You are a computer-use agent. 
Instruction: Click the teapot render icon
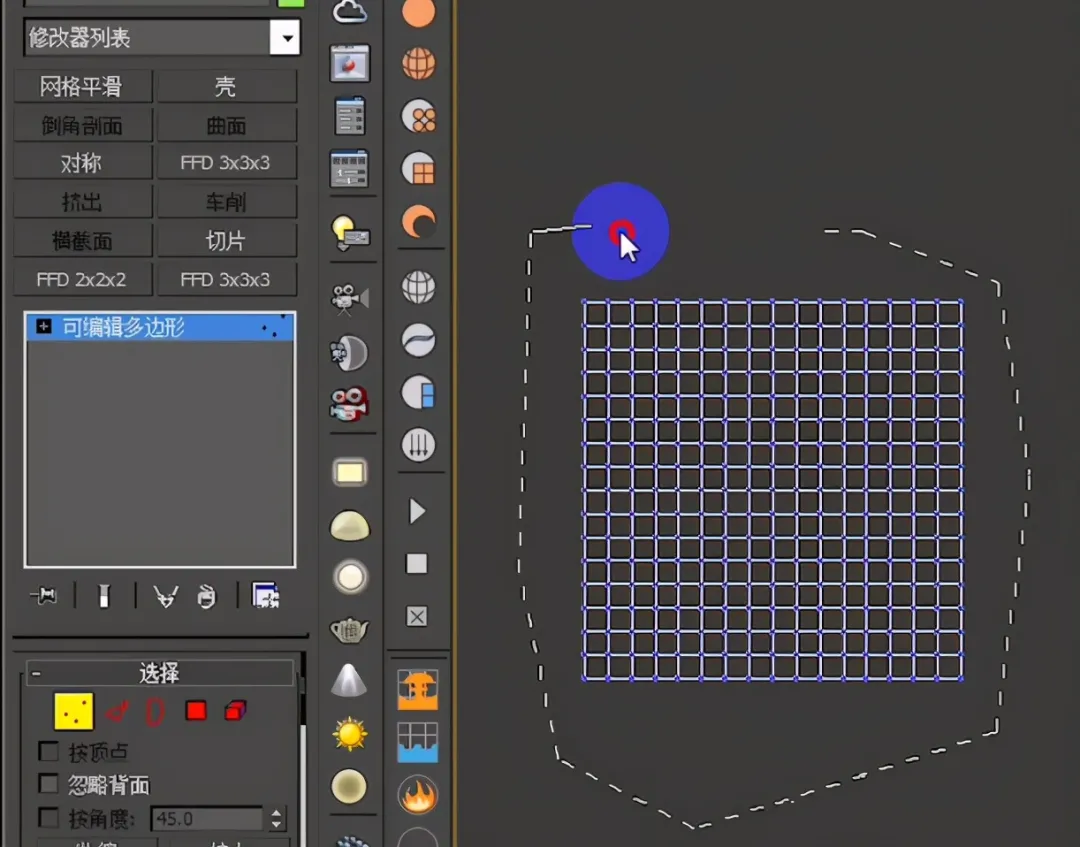(349, 630)
